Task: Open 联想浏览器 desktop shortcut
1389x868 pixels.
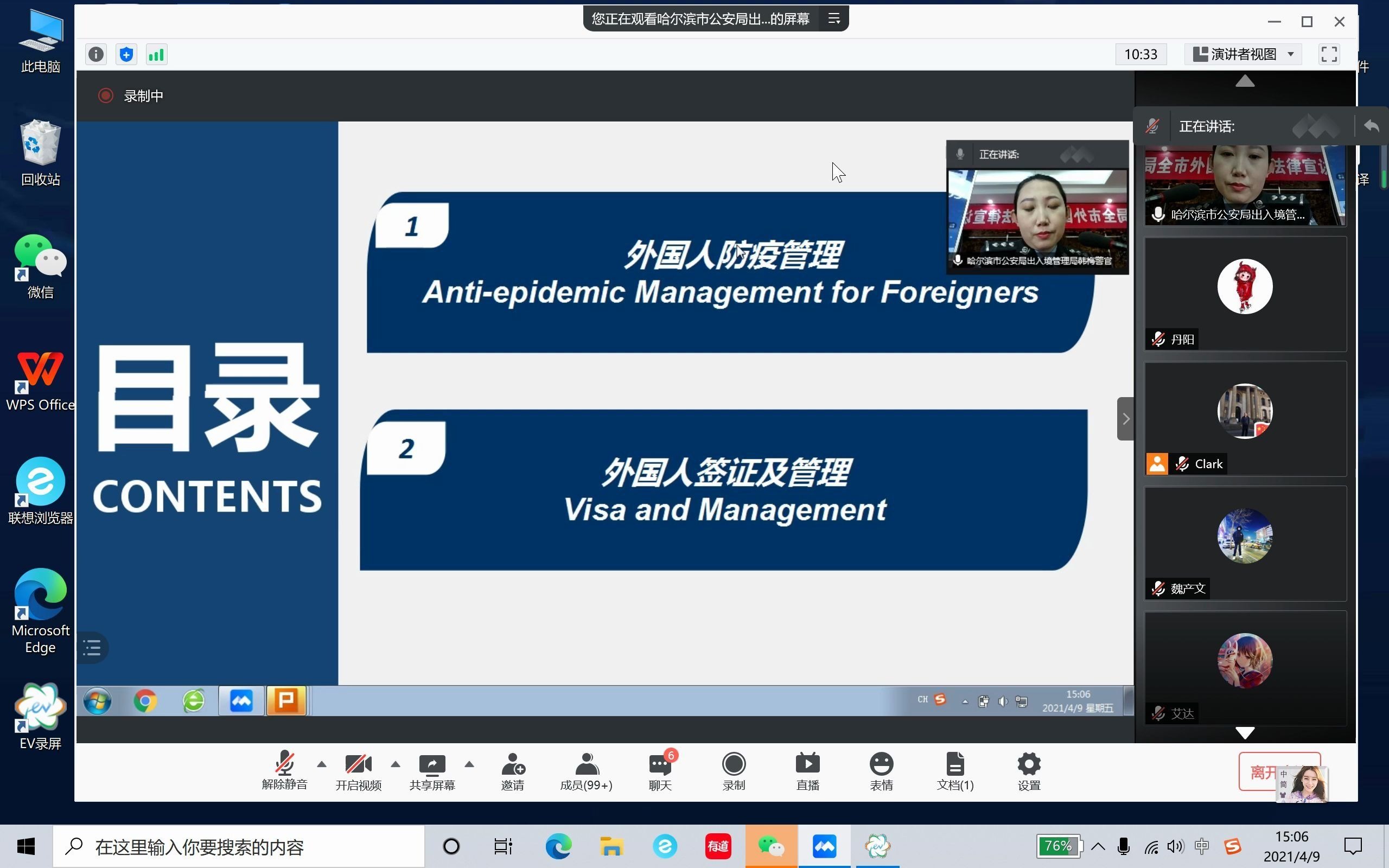Action: [40, 492]
